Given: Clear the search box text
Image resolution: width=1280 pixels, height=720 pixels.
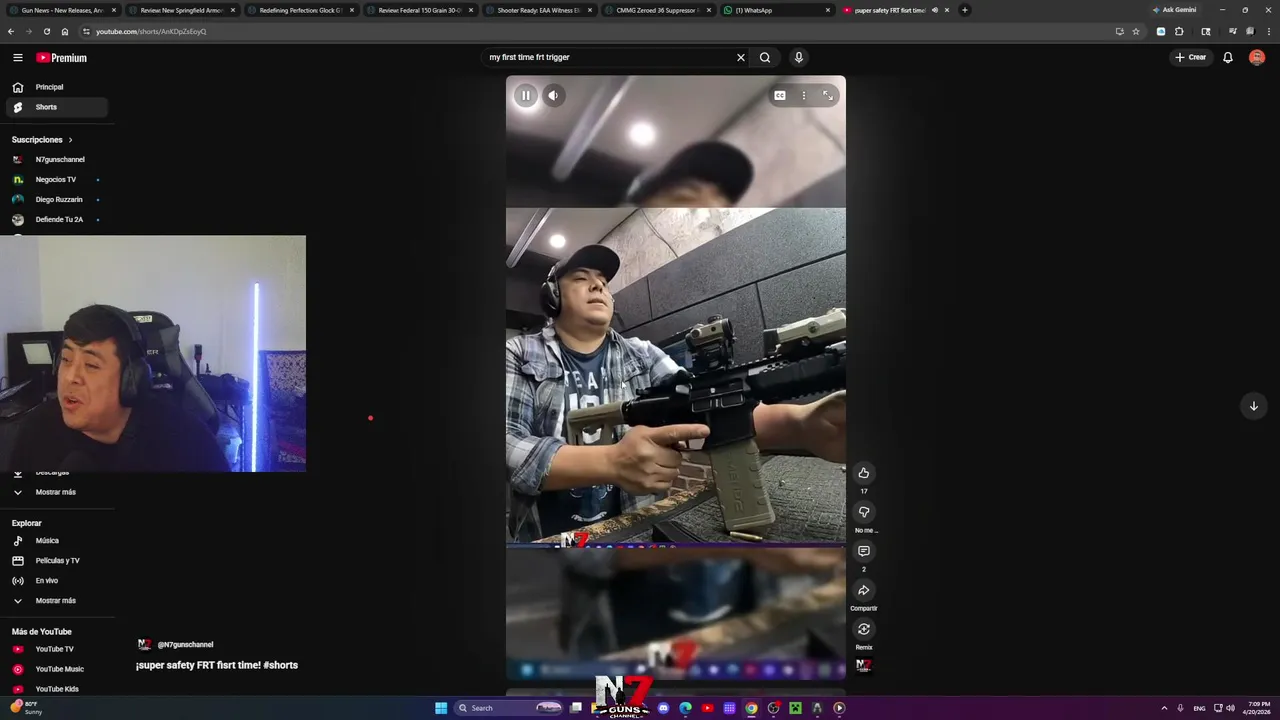Looking at the screenshot, I should [x=741, y=58].
